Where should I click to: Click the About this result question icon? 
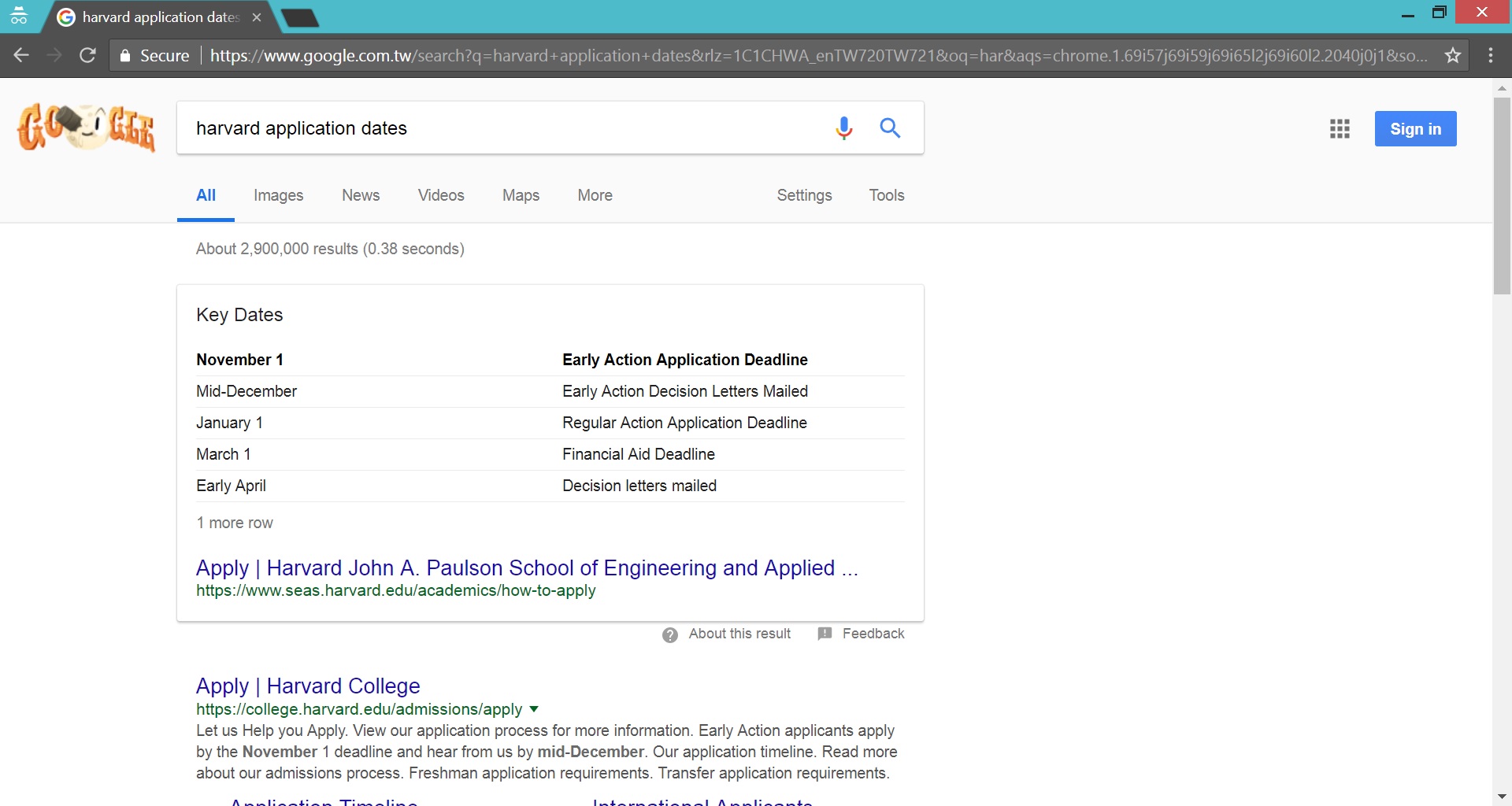pos(670,634)
